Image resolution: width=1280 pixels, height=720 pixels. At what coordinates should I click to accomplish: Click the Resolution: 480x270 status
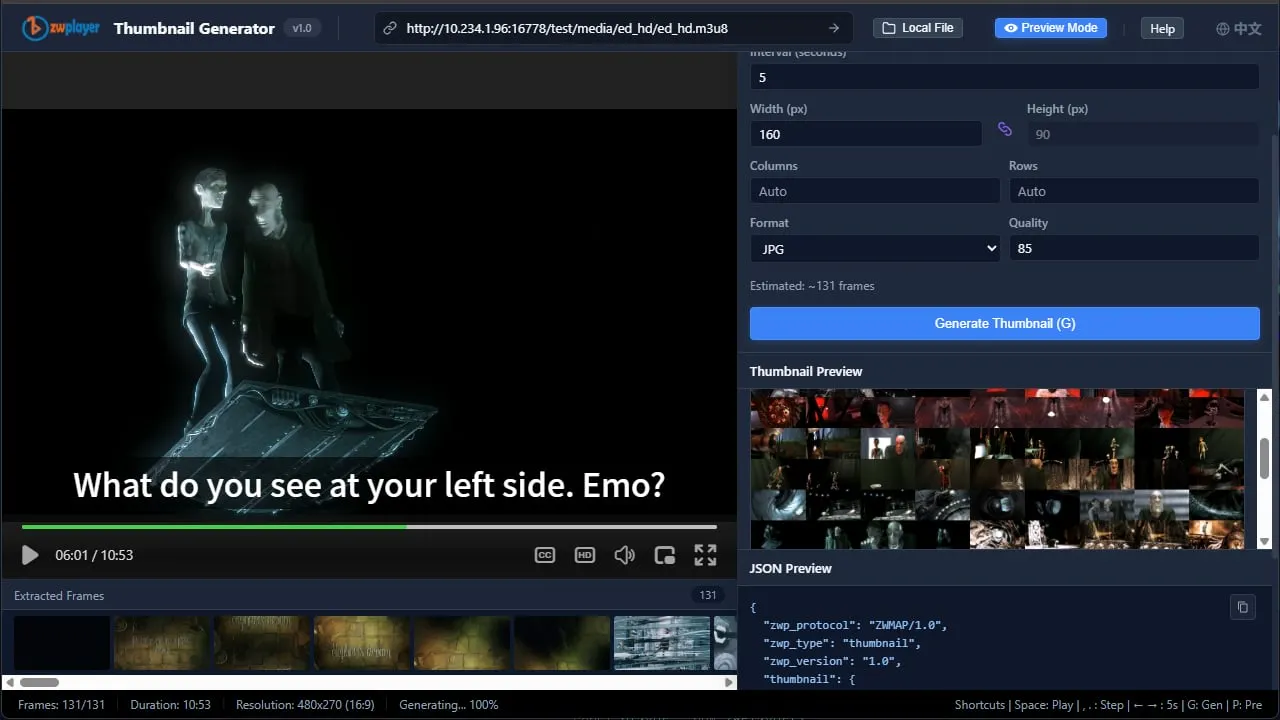[305, 705]
